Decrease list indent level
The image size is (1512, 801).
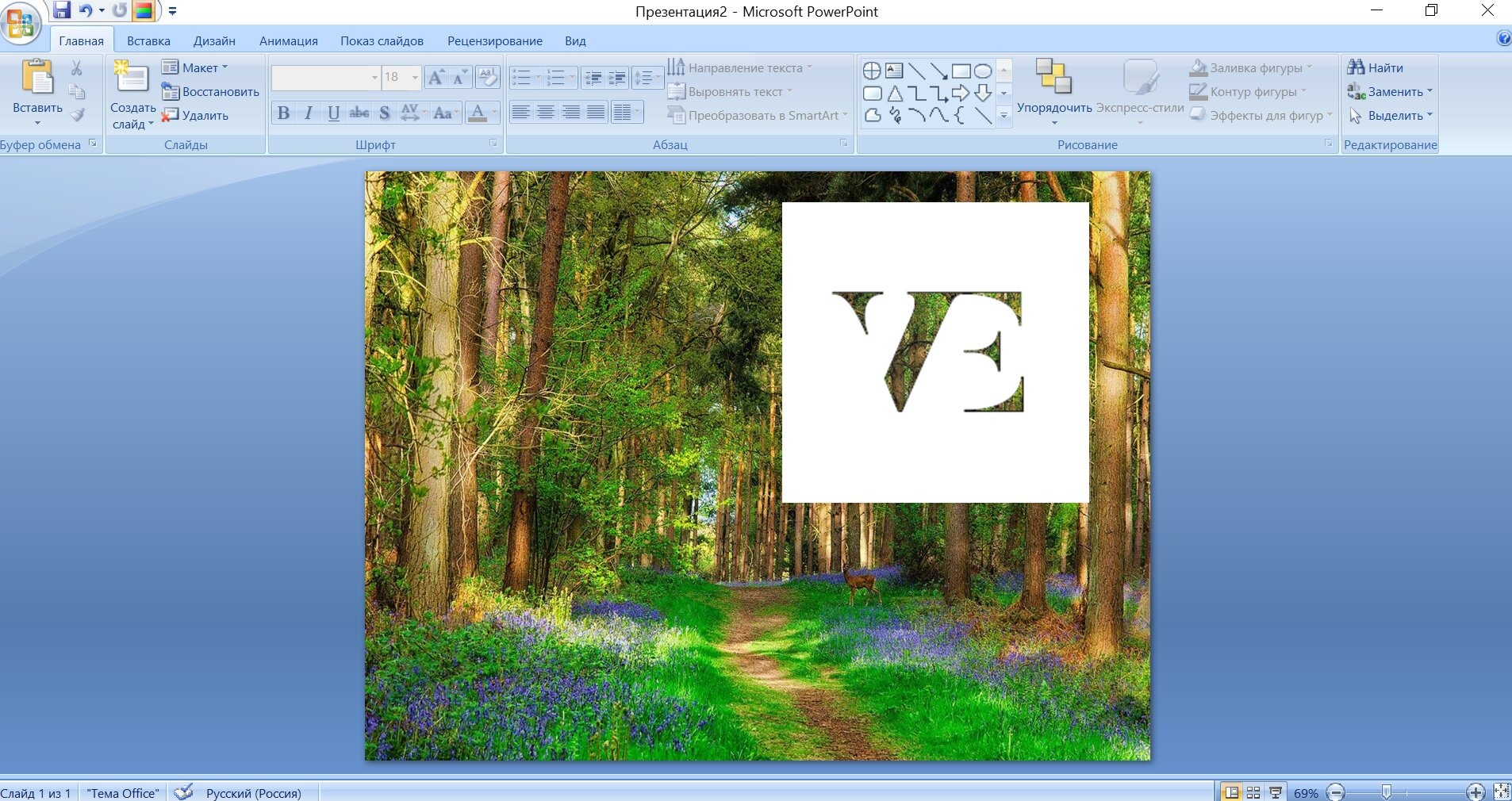[x=593, y=77]
